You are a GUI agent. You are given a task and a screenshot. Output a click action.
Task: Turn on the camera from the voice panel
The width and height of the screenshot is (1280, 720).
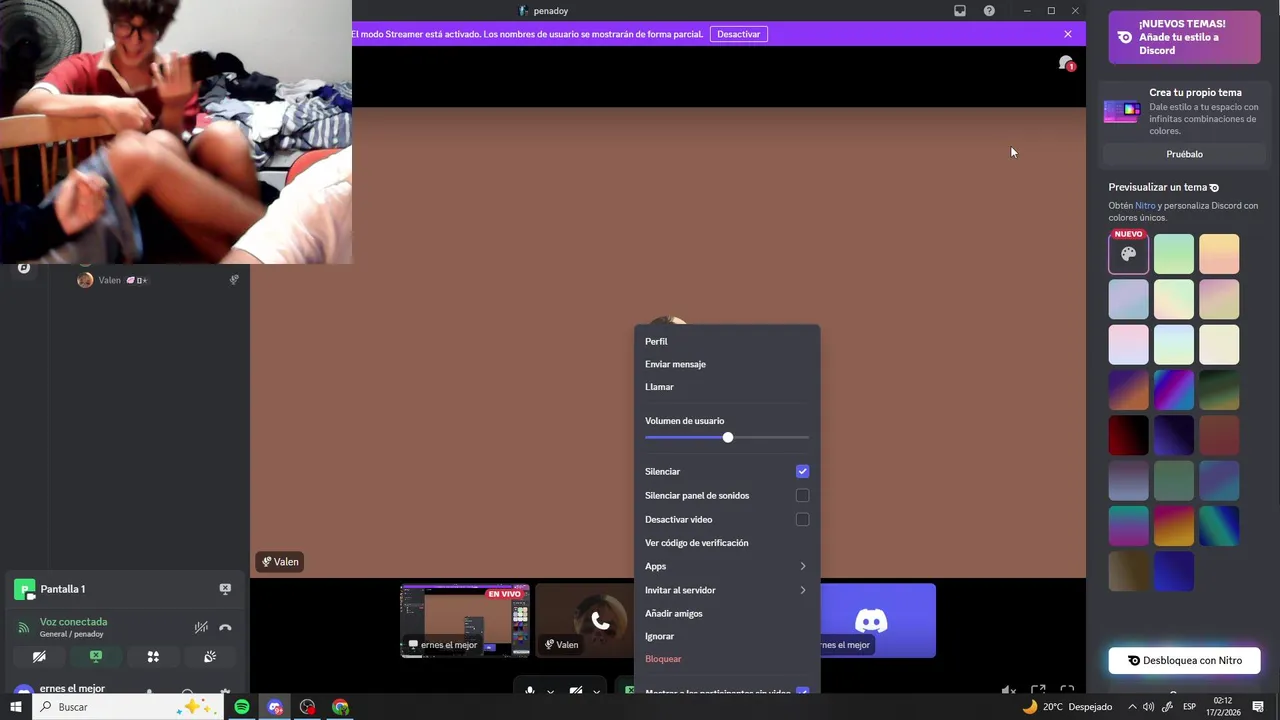coord(39,657)
